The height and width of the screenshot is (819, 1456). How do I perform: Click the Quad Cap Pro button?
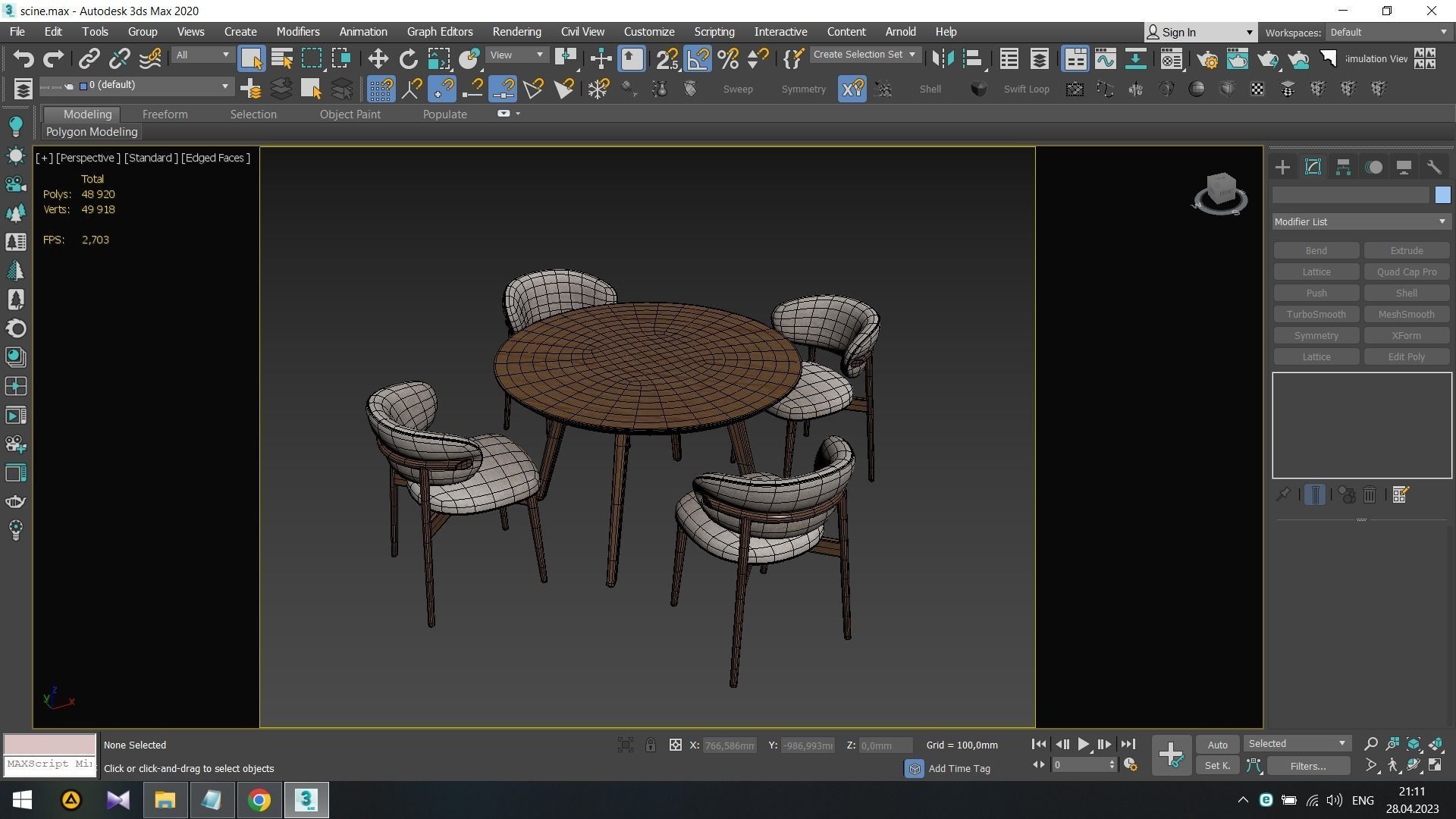(x=1406, y=272)
